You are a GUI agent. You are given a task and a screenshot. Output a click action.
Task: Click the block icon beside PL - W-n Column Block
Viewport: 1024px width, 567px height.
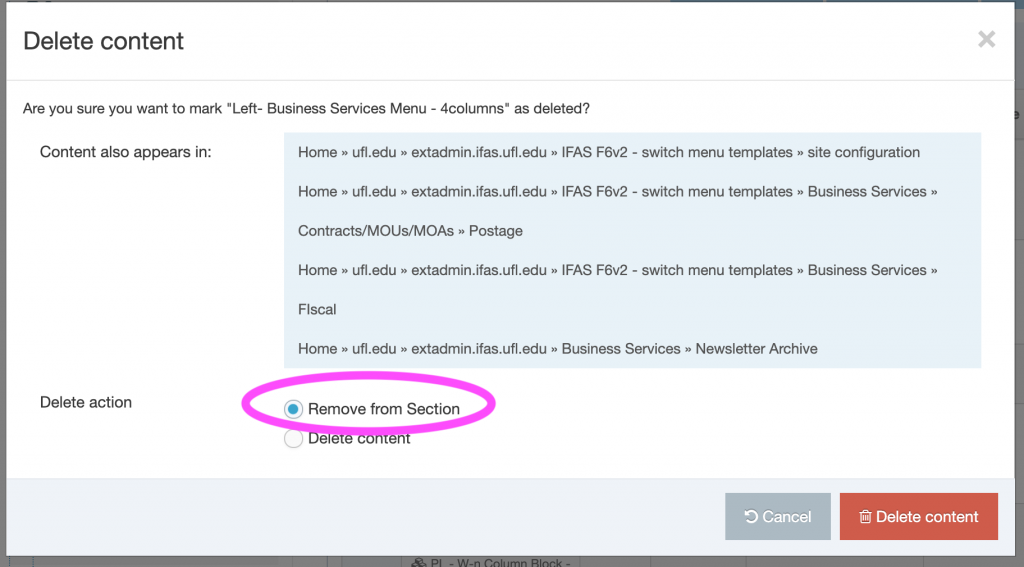(420, 562)
